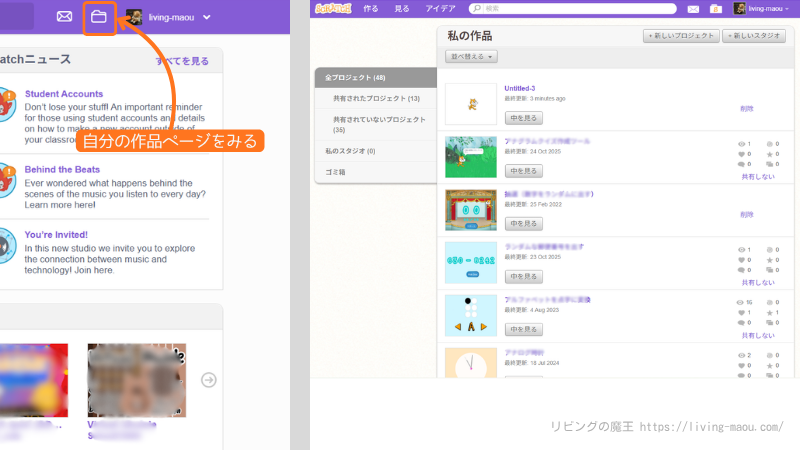The image size is (800, 450).
Task: Click the 新しいプロジェクト button
Action: coord(680,35)
